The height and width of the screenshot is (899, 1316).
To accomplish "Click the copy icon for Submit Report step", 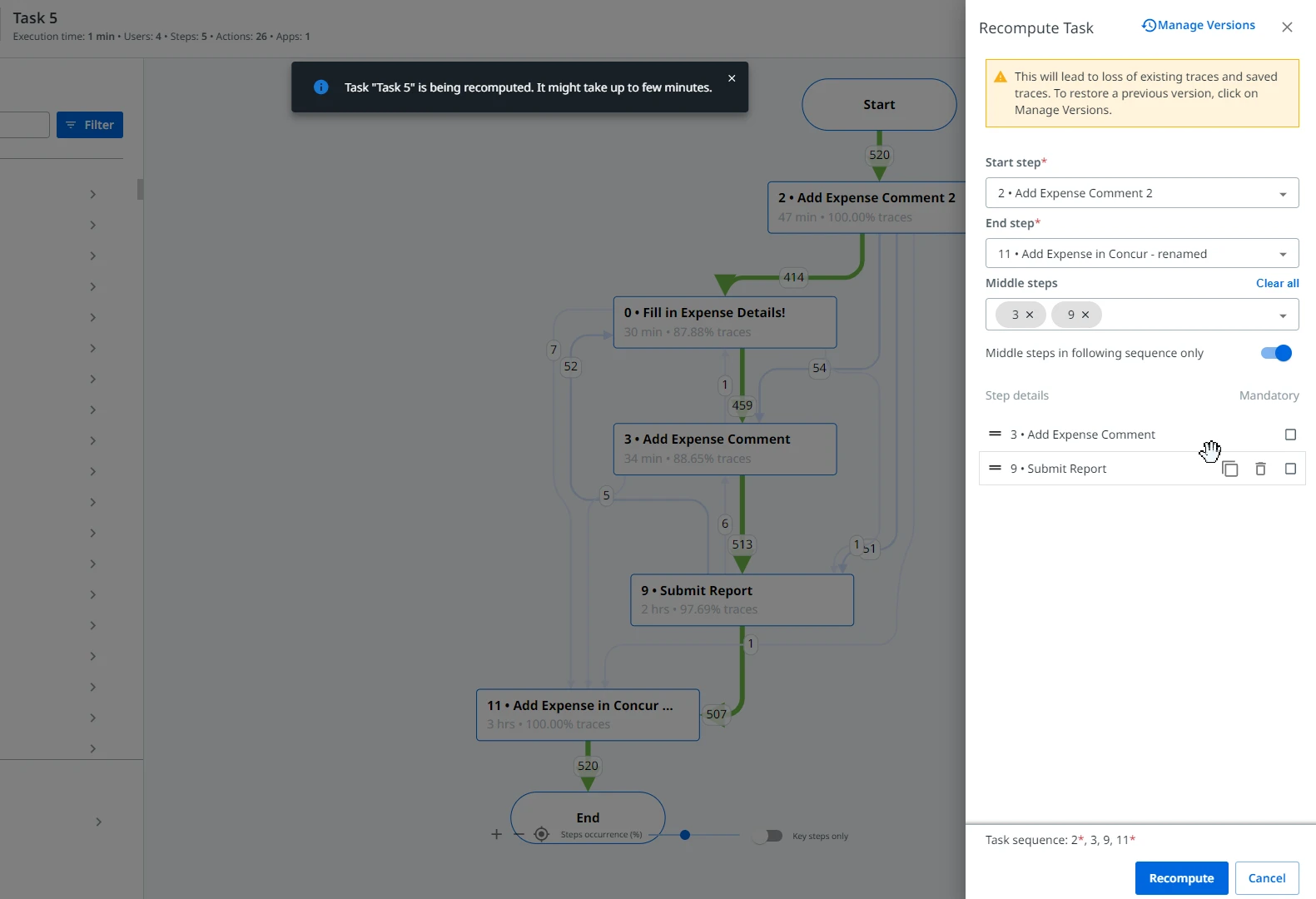I will (x=1229, y=469).
